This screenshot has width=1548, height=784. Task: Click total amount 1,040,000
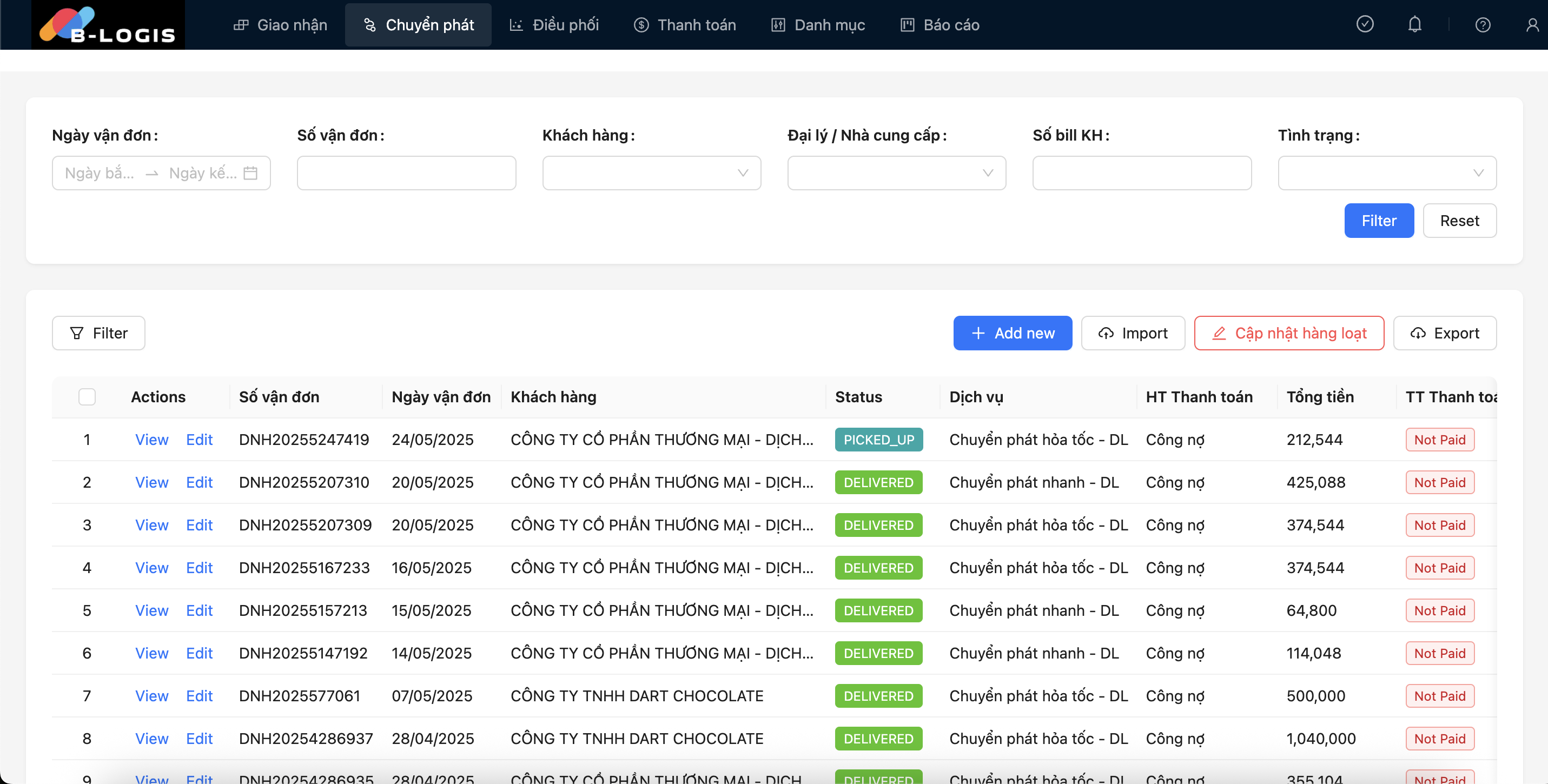click(x=1321, y=739)
